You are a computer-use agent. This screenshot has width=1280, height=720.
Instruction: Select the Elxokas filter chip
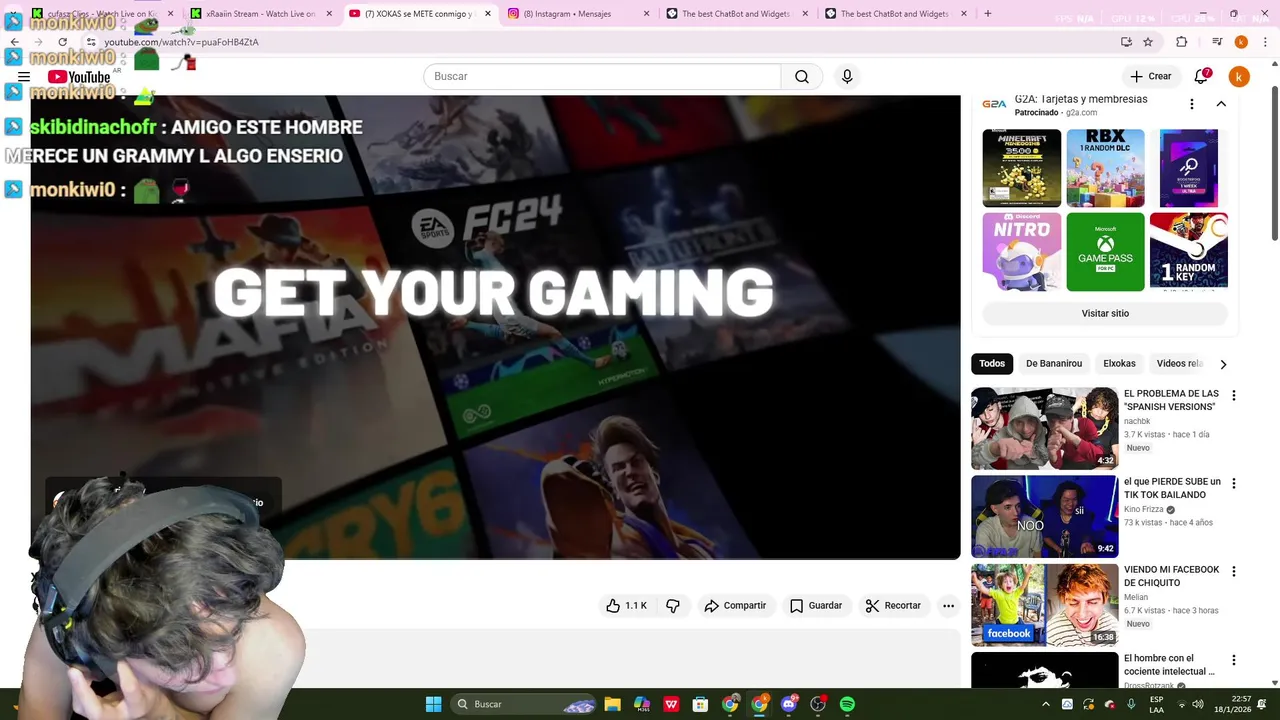pyautogui.click(x=1119, y=364)
